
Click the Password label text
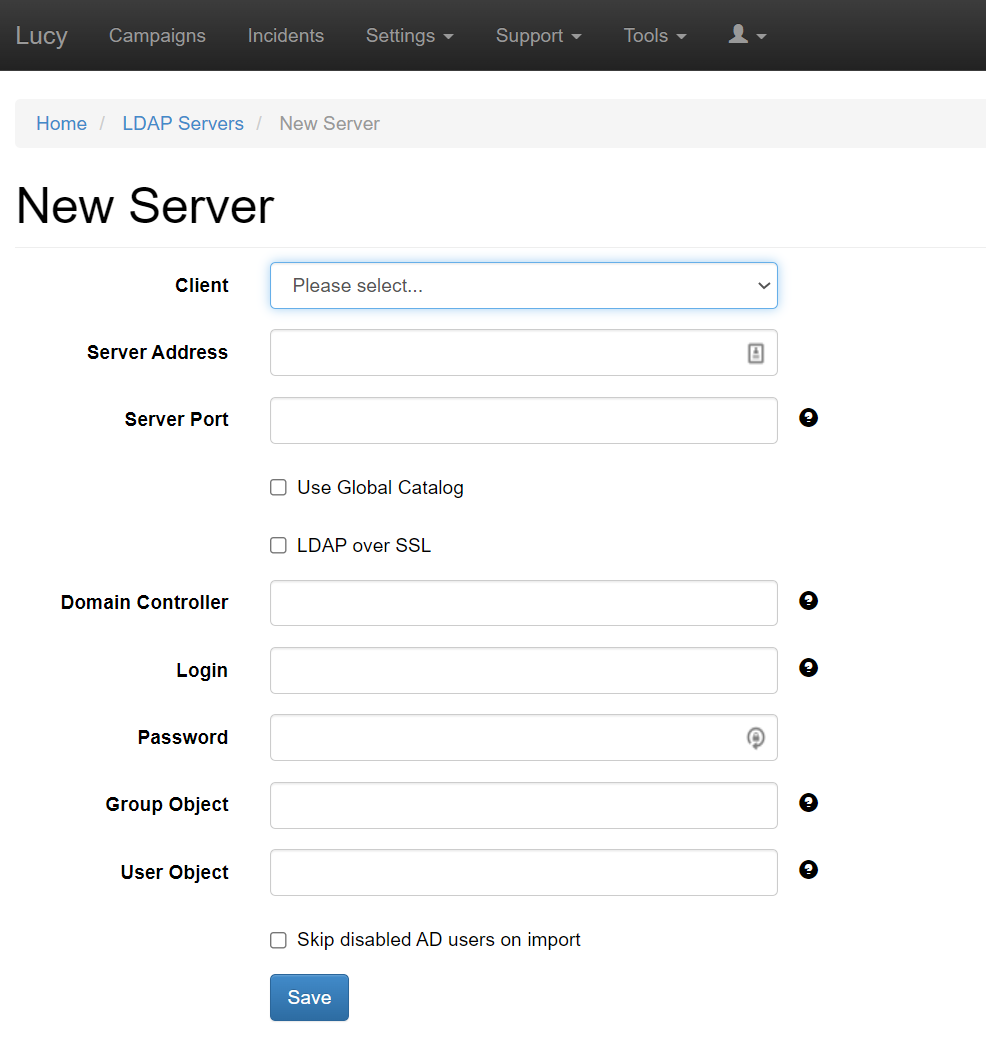point(183,737)
